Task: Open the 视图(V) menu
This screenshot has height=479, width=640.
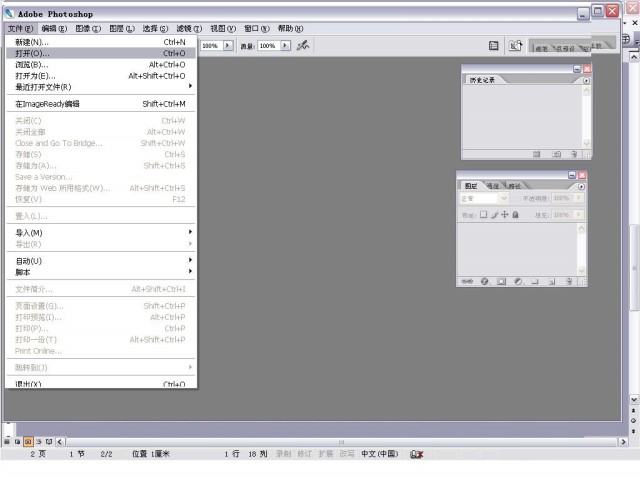Action: point(223,29)
